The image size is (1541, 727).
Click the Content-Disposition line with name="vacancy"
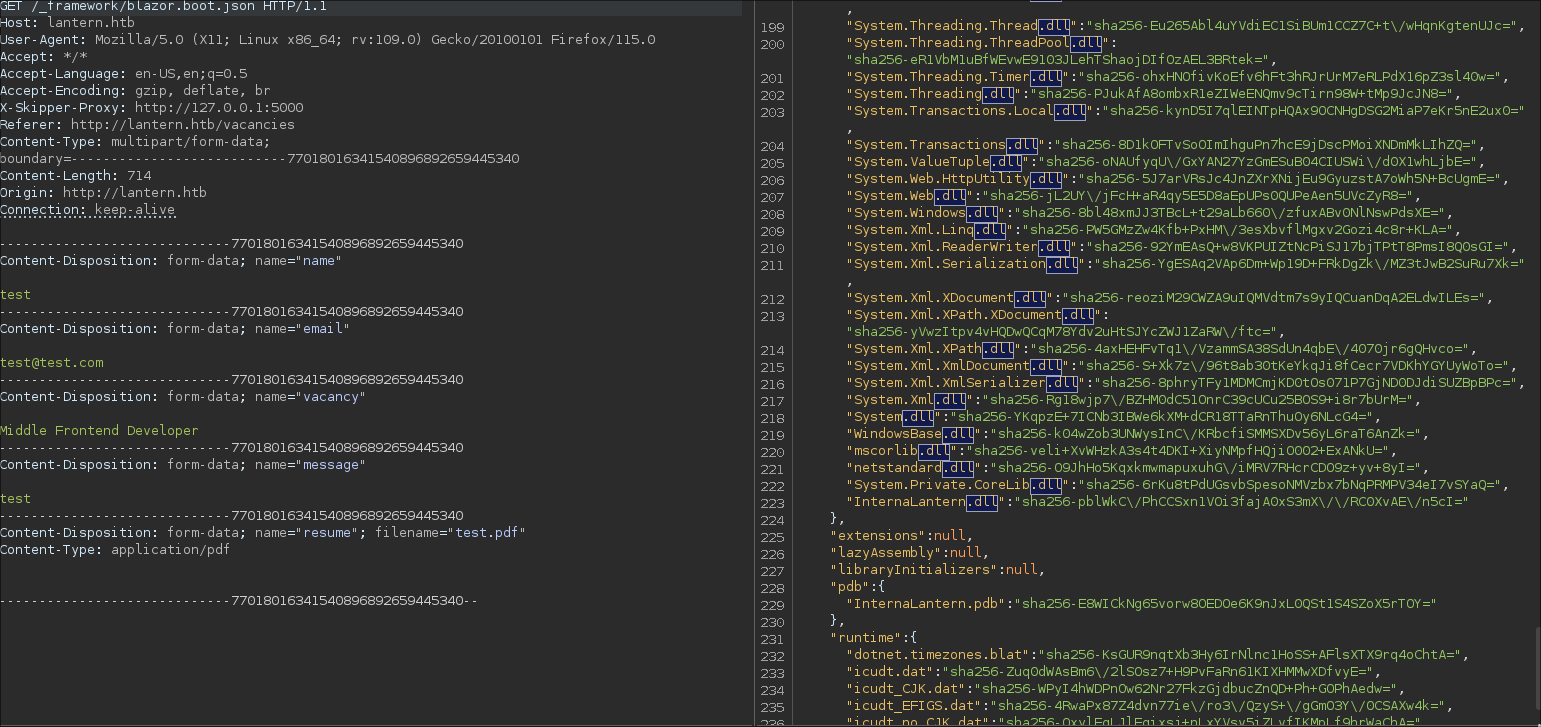[x=183, y=397]
